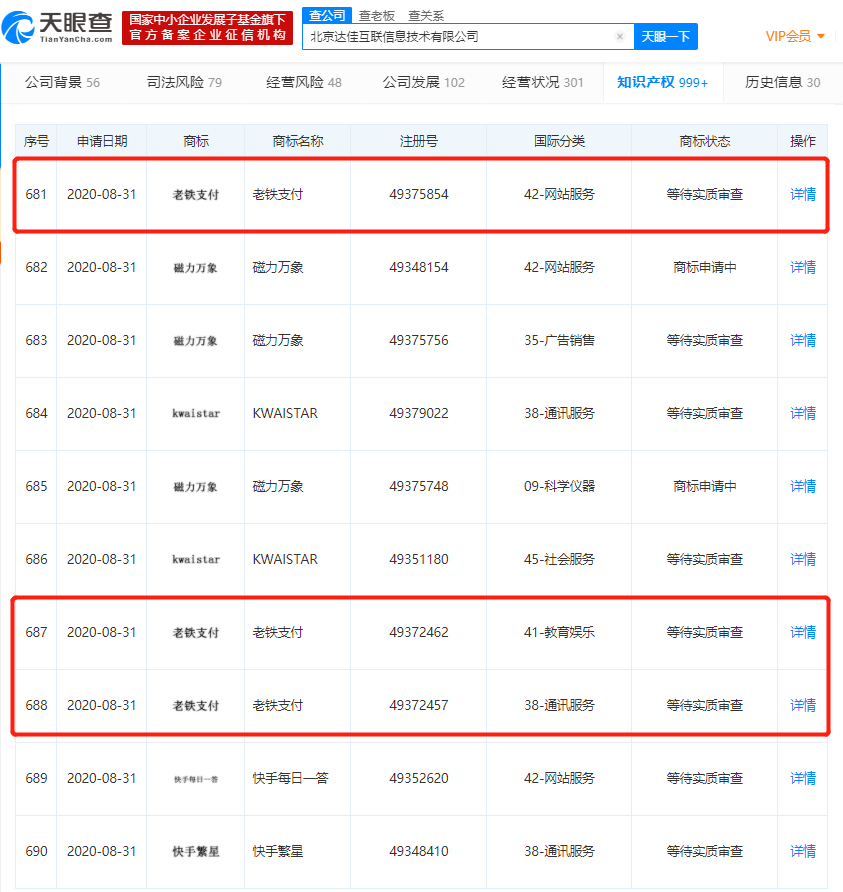This screenshot has height=892, width=843.
Task: Click the 国际分类 column header
Action: click(559, 141)
